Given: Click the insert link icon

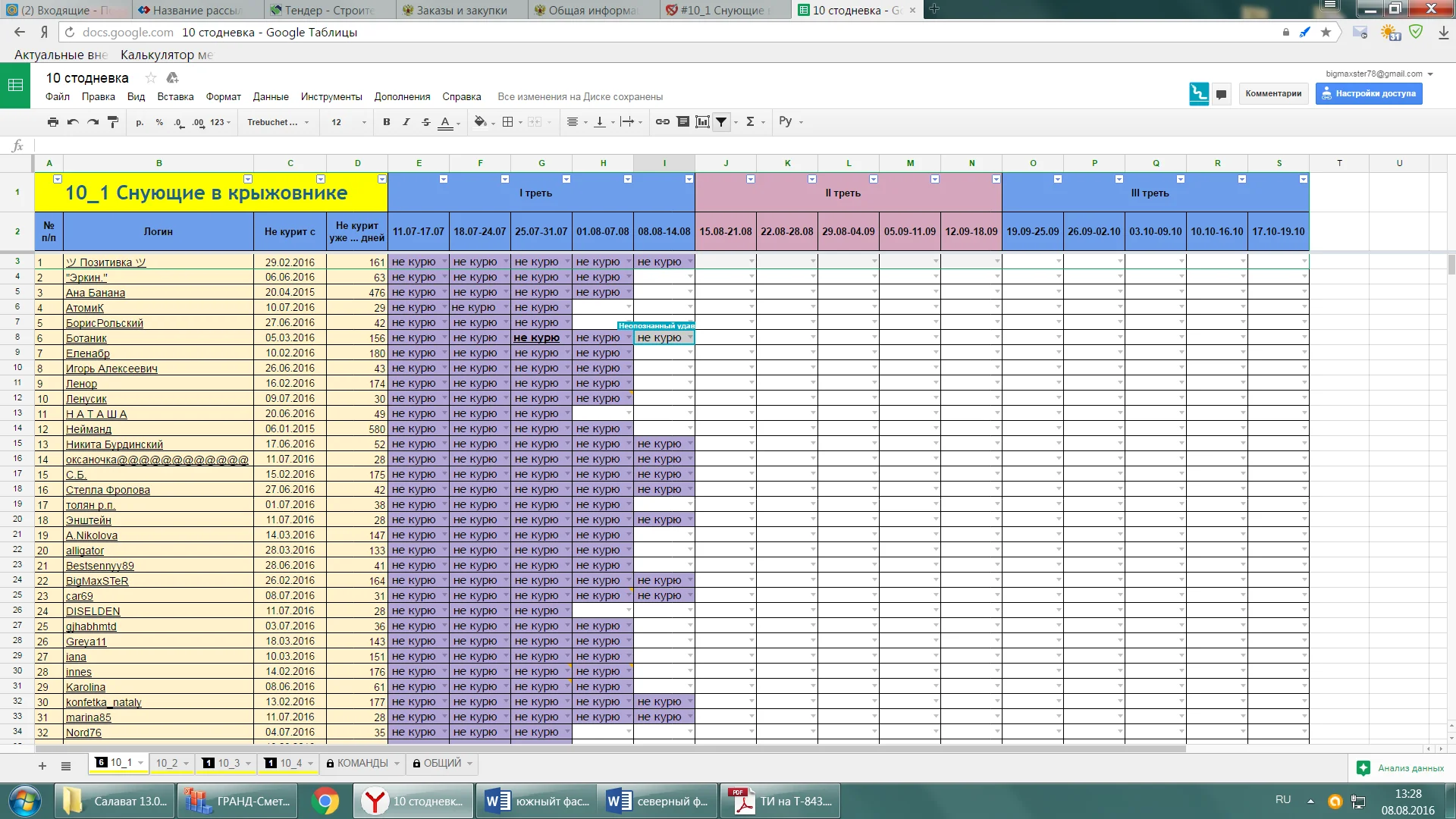Looking at the screenshot, I should (662, 122).
